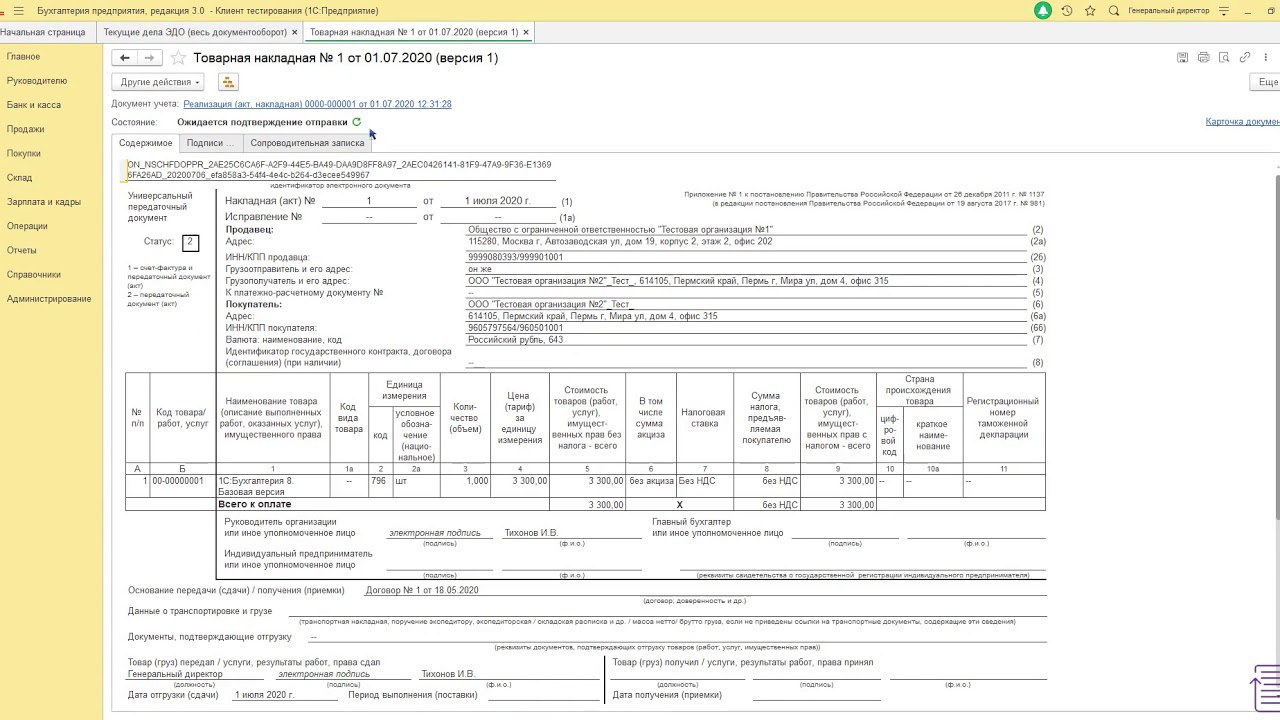Open Банк и касса section
Viewport: 1280px width, 720px height.
pos(34,104)
